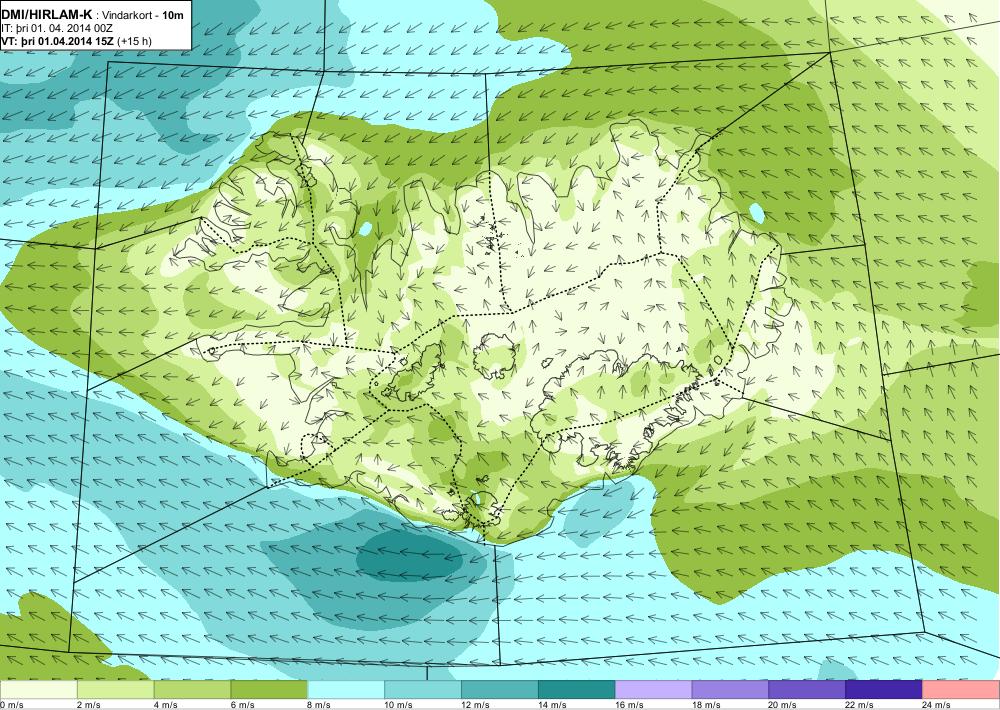Image resolution: width=1000 pixels, height=710 pixels.
Task: Click the medium teal 12–14 m/s legend swatch
Action: coord(499,690)
